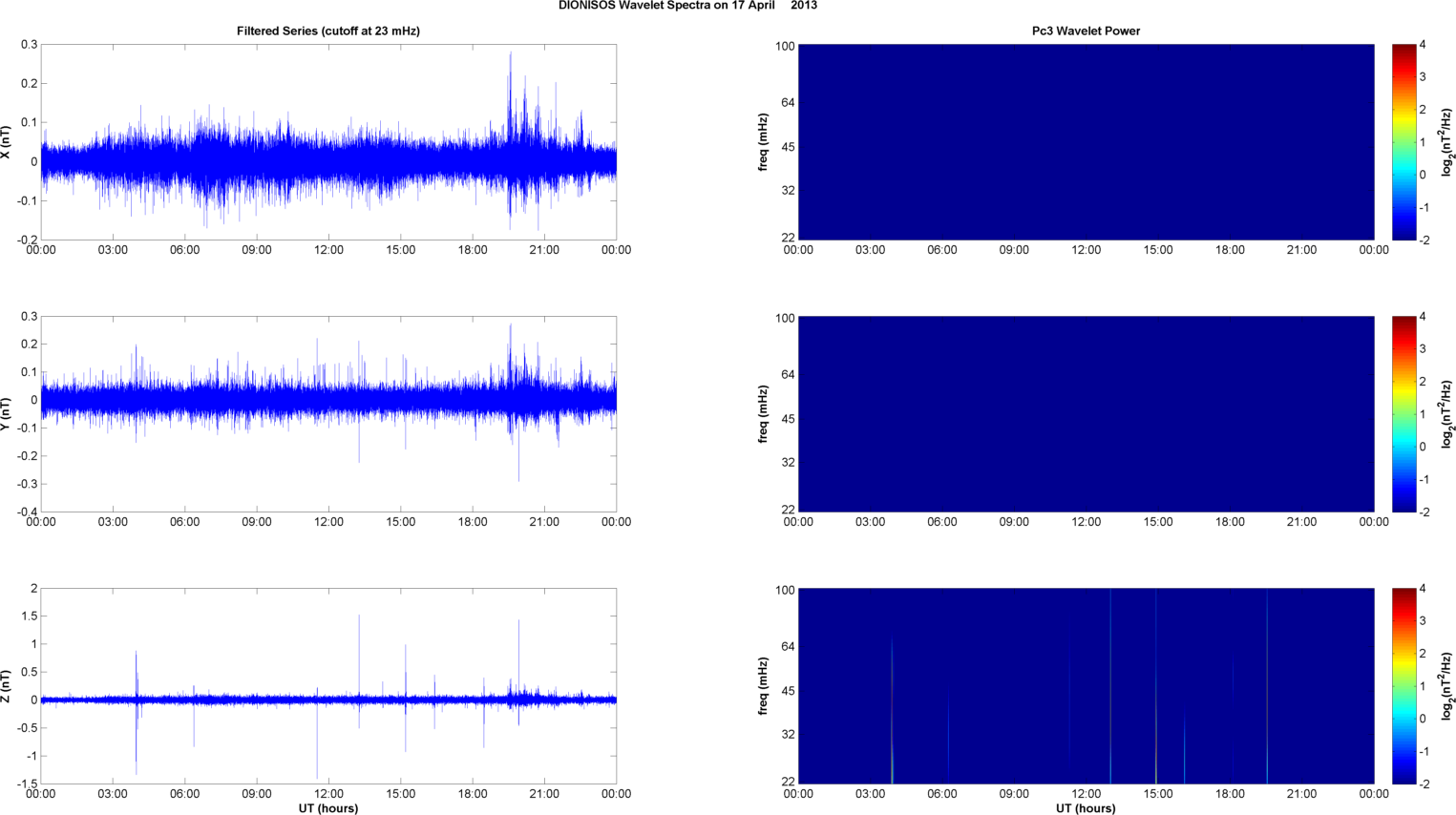Click the freq (mHz) label of middle spectrogram
Screen dimensions: 1456x815
click(x=764, y=414)
